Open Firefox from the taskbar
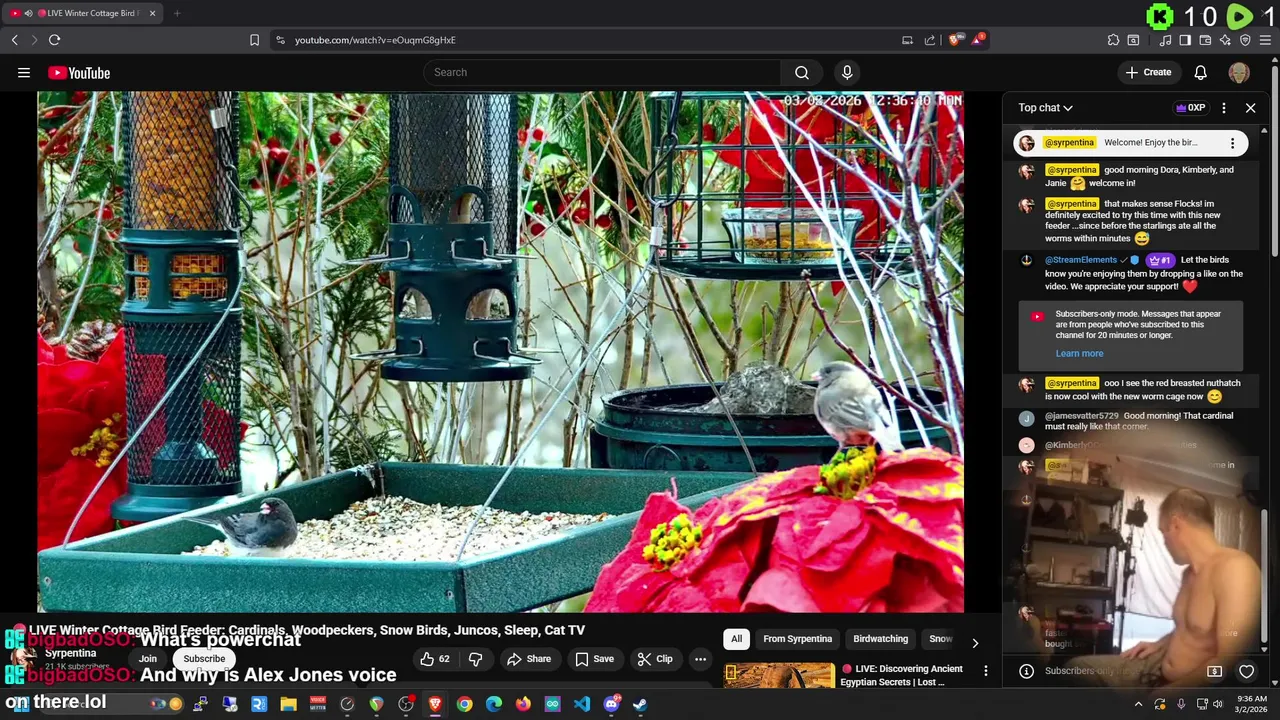This screenshot has height=720, width=1280. (523, 704)
